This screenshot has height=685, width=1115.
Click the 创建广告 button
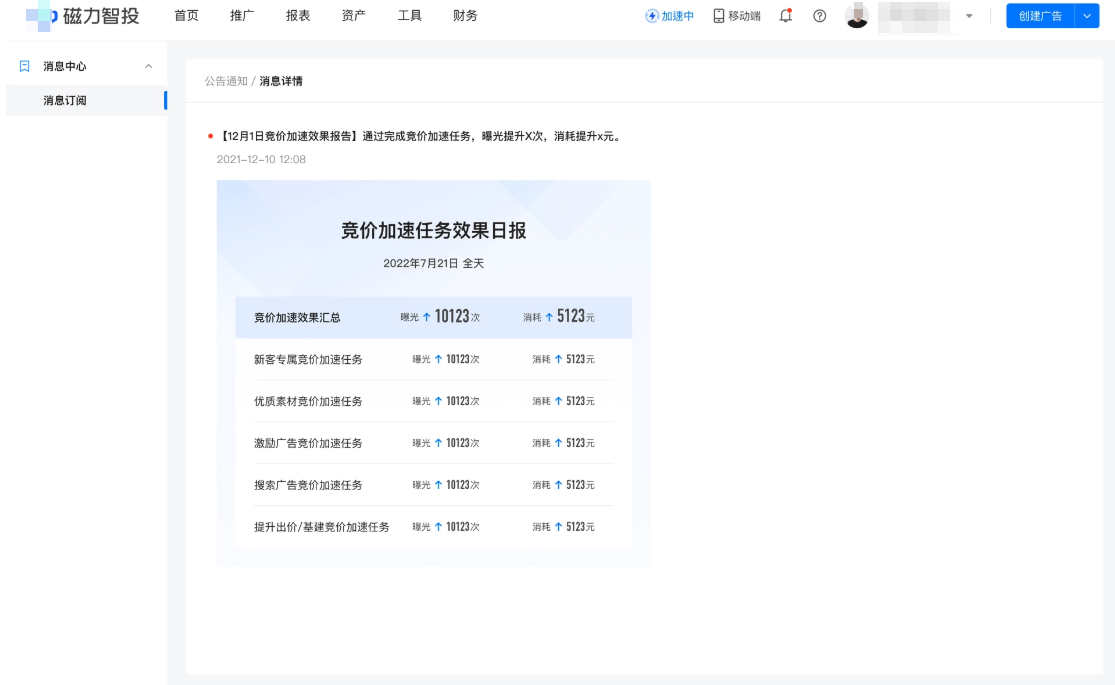click(x=1038, y=16)
